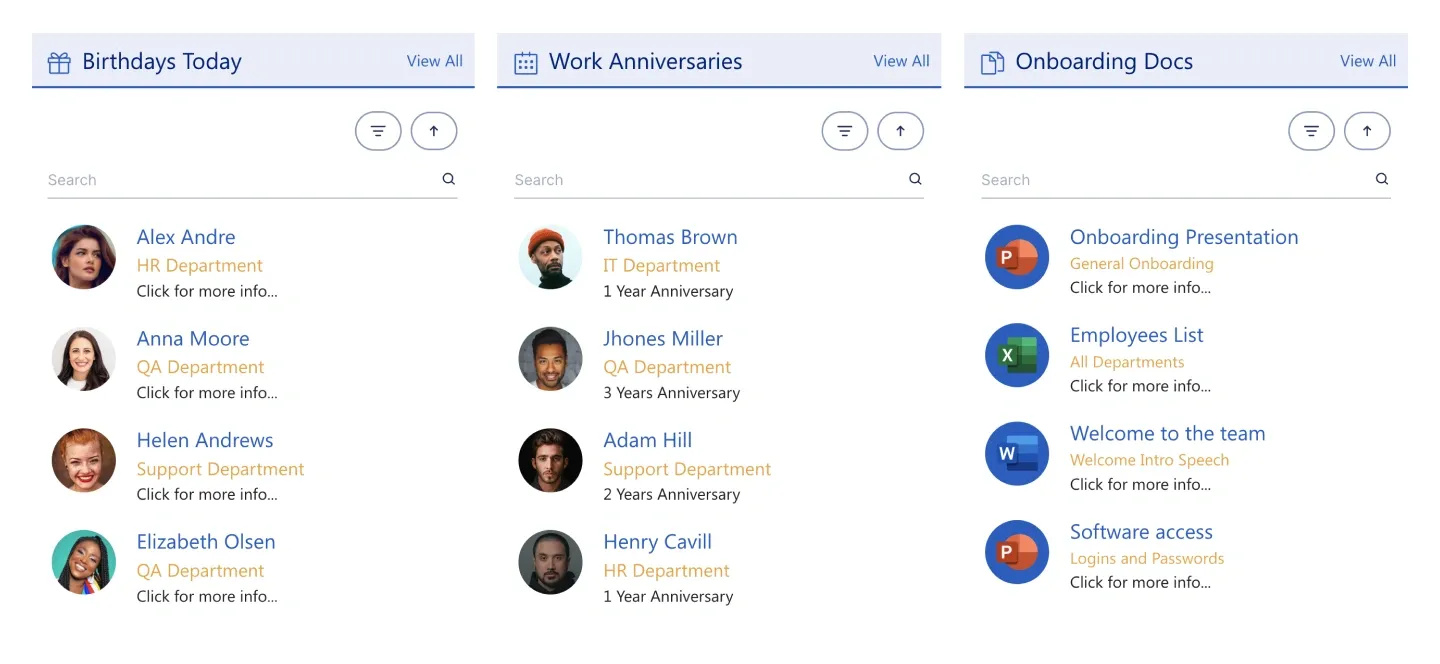Click QA Department under Jhones Miller
Viewport: 1440px width, 664px height.
[x=667, y=368]
